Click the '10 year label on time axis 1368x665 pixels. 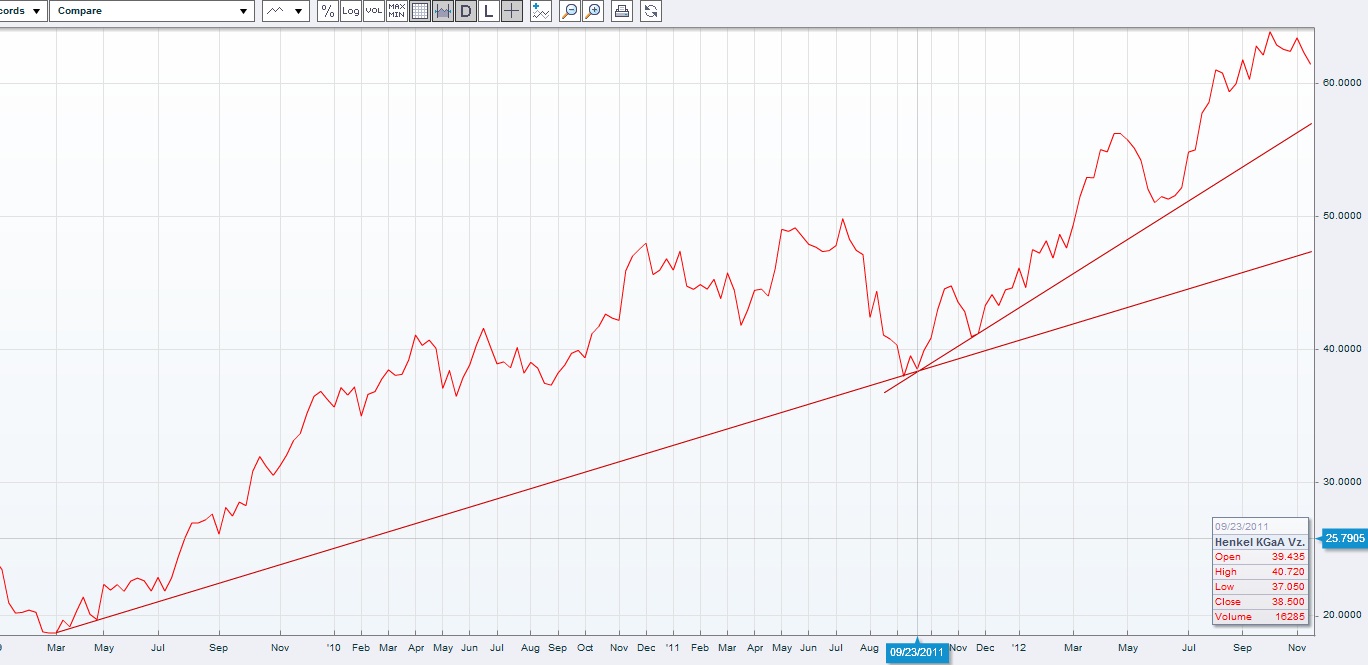coord(332,648)
